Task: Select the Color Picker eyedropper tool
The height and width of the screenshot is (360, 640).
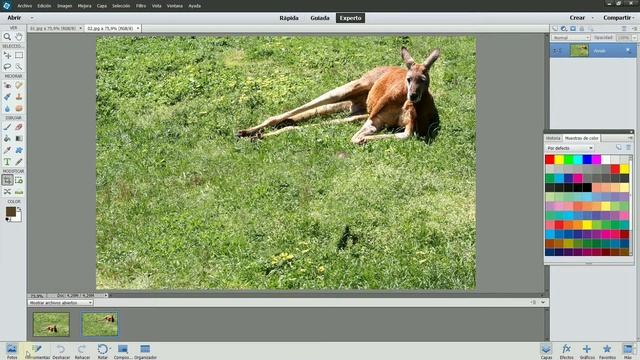Action: pyautogui.click(x=7, y=150)
